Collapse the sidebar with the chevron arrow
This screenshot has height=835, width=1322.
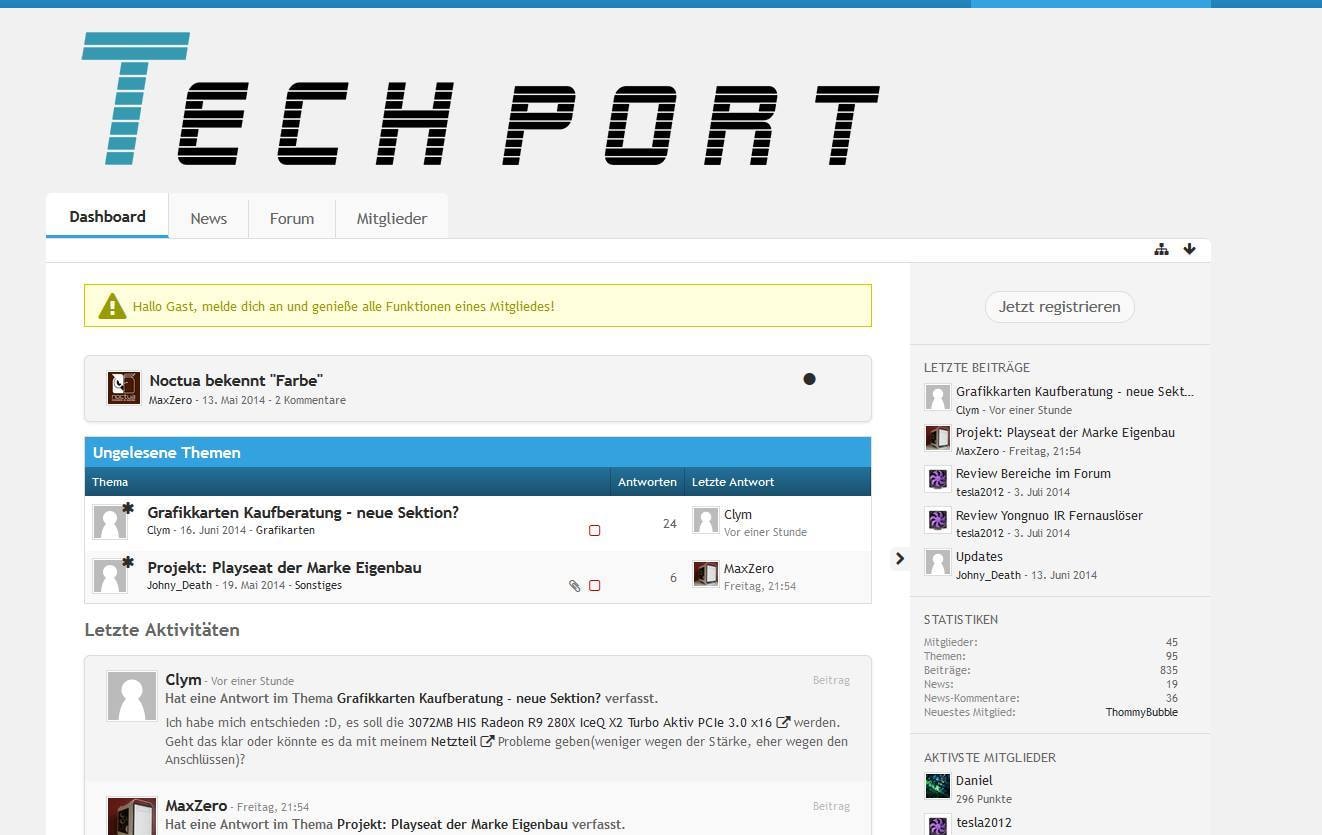(x=898, y=558)
